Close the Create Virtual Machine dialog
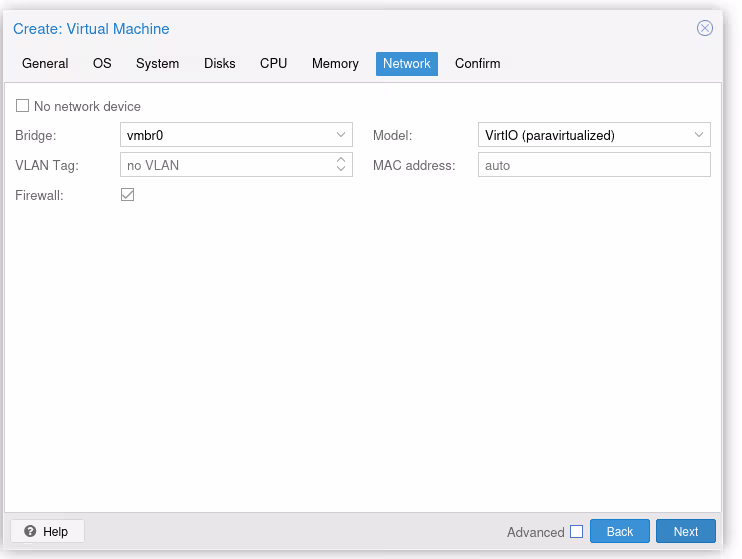Viewport: 742px width, 559px height. tap(705, 28)
